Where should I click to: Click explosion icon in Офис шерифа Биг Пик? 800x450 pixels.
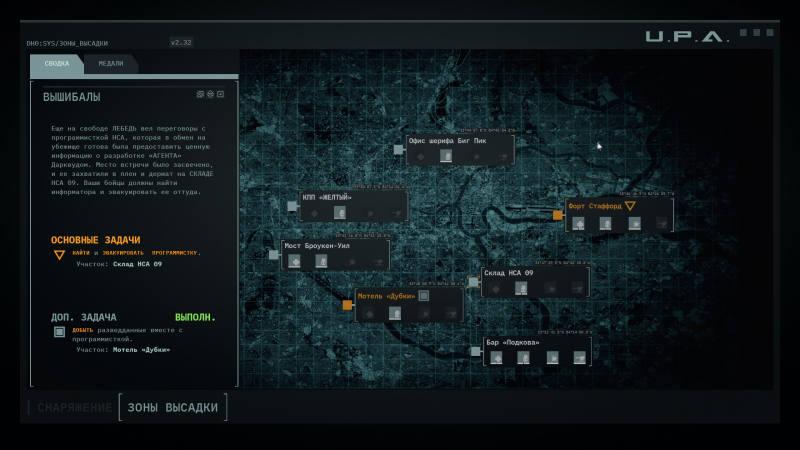[476, 157]
